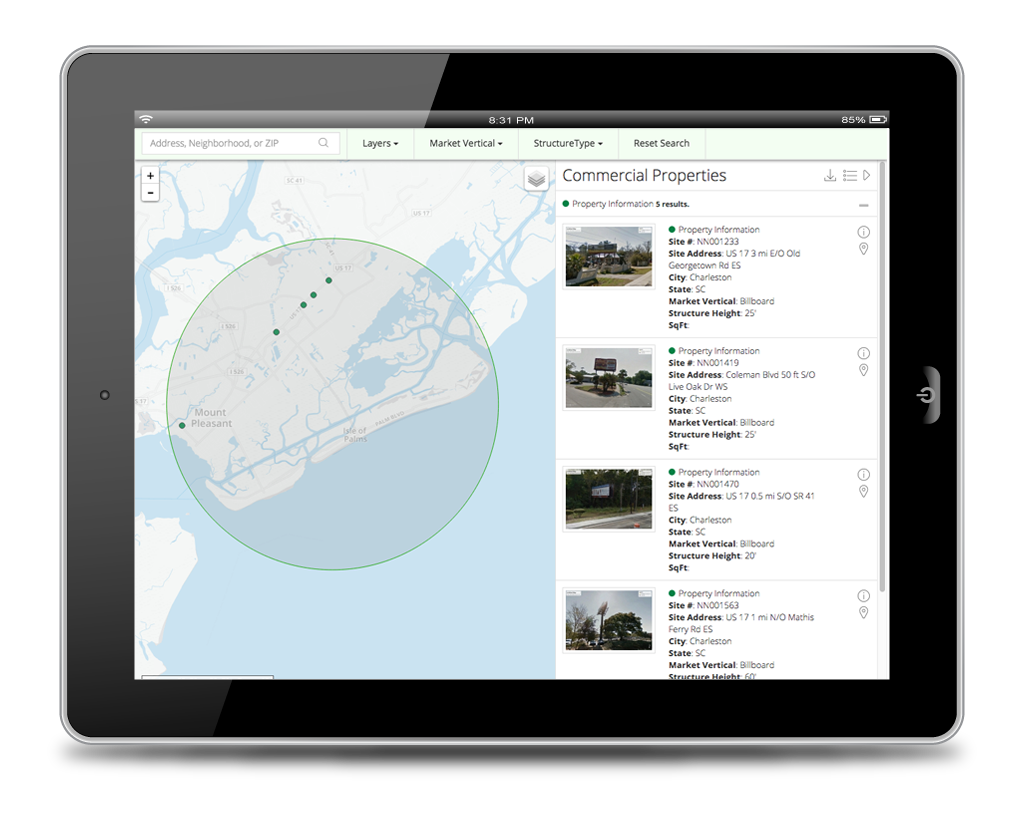Open the StructureType dropdown

568,144
